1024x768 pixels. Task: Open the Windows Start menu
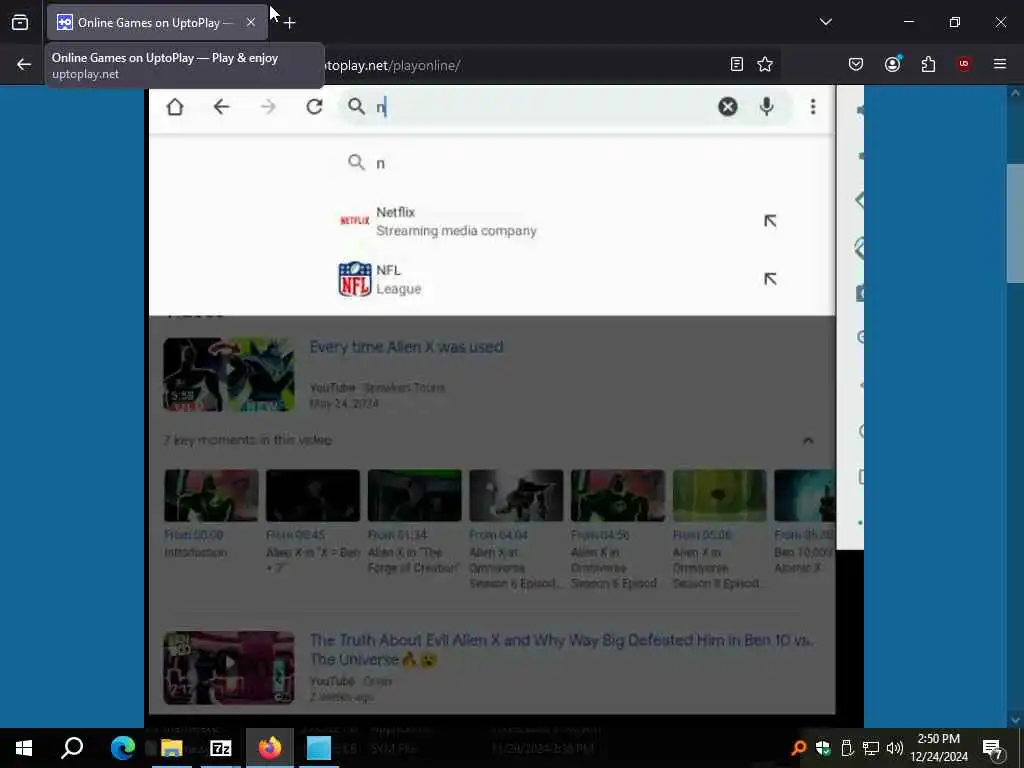click(x=24, y=748)
